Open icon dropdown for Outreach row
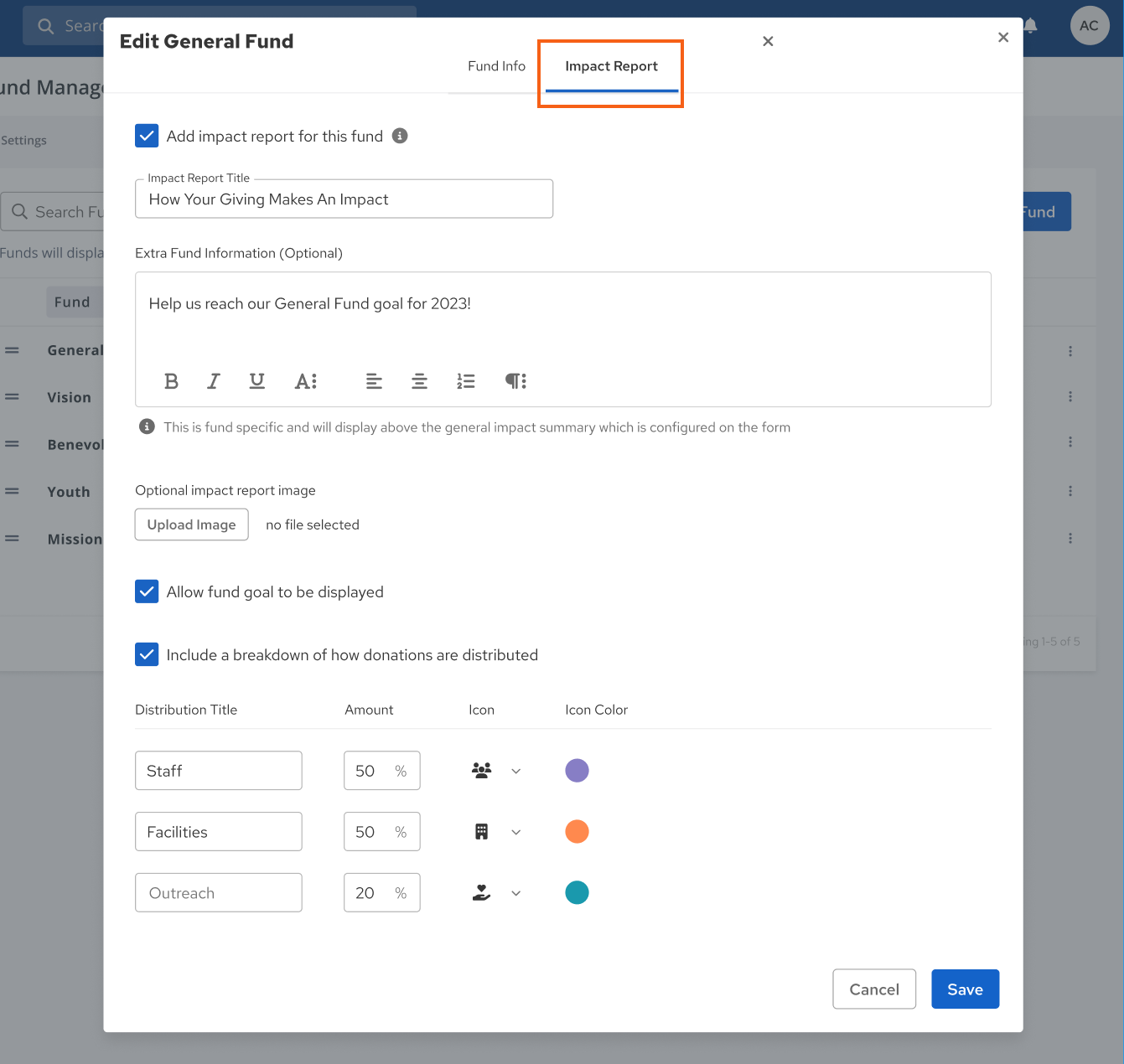1124x1064 pixels. (515, 893)
